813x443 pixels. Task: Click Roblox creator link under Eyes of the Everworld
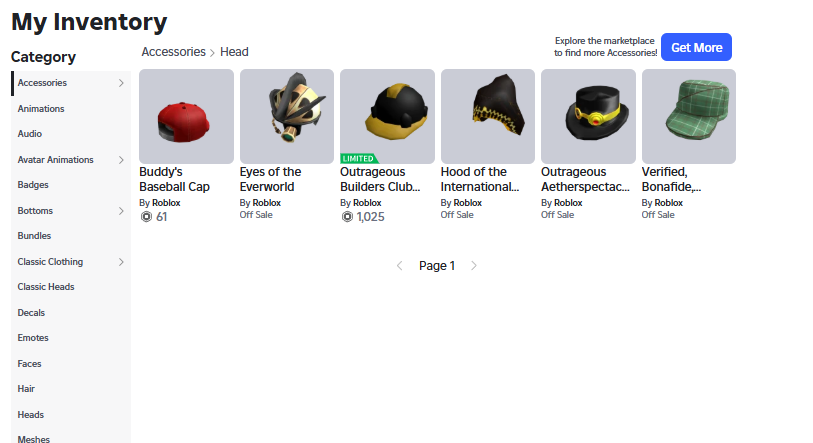267,203
